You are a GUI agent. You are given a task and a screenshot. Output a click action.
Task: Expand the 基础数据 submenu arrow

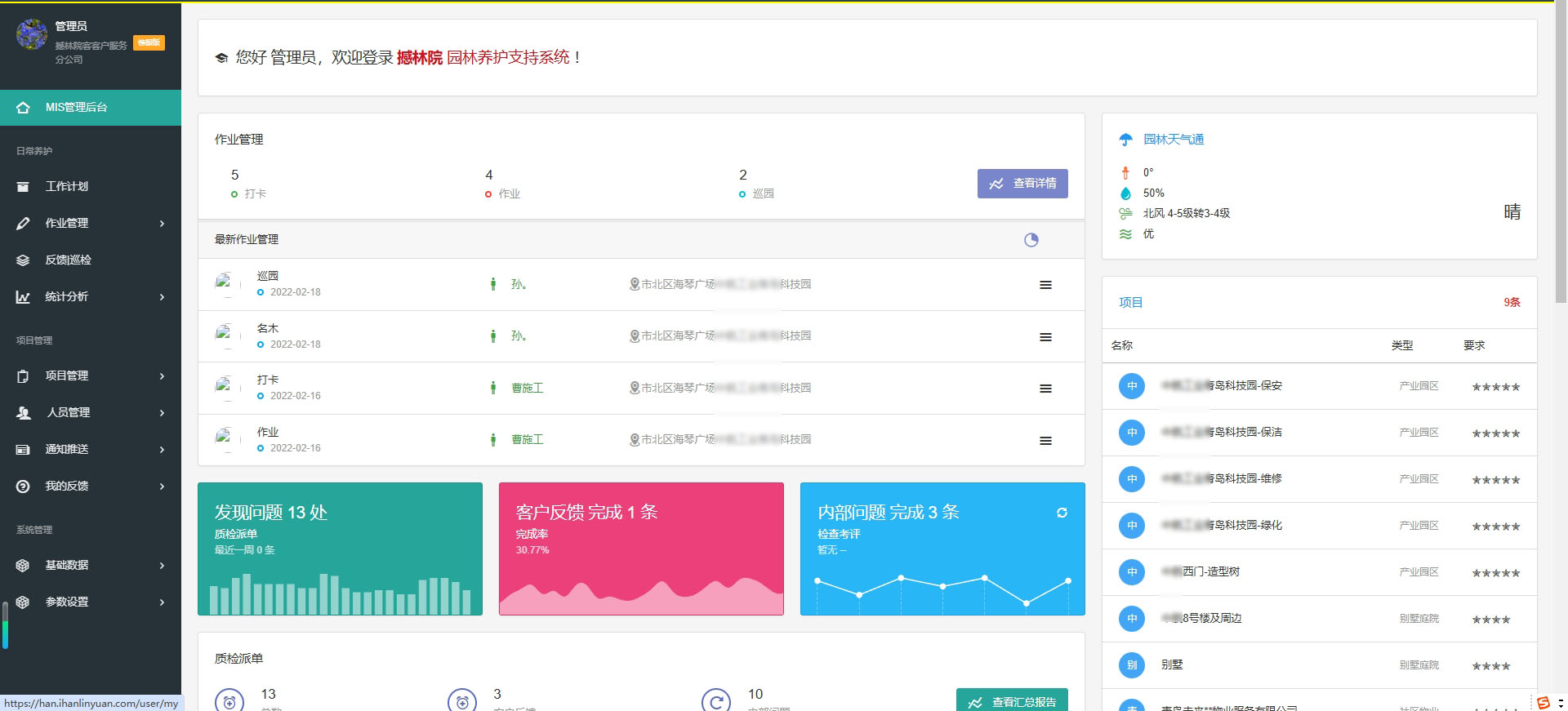pyautogui.click(x=162, y=566)
